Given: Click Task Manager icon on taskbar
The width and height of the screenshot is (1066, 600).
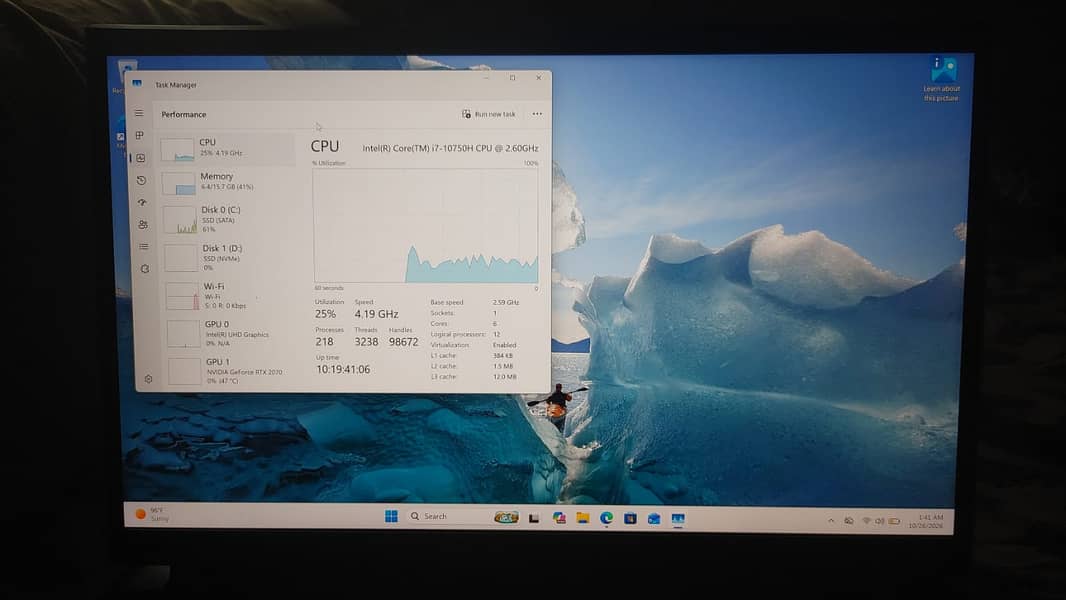Looking at the screenshot, I should coord(678,519).
